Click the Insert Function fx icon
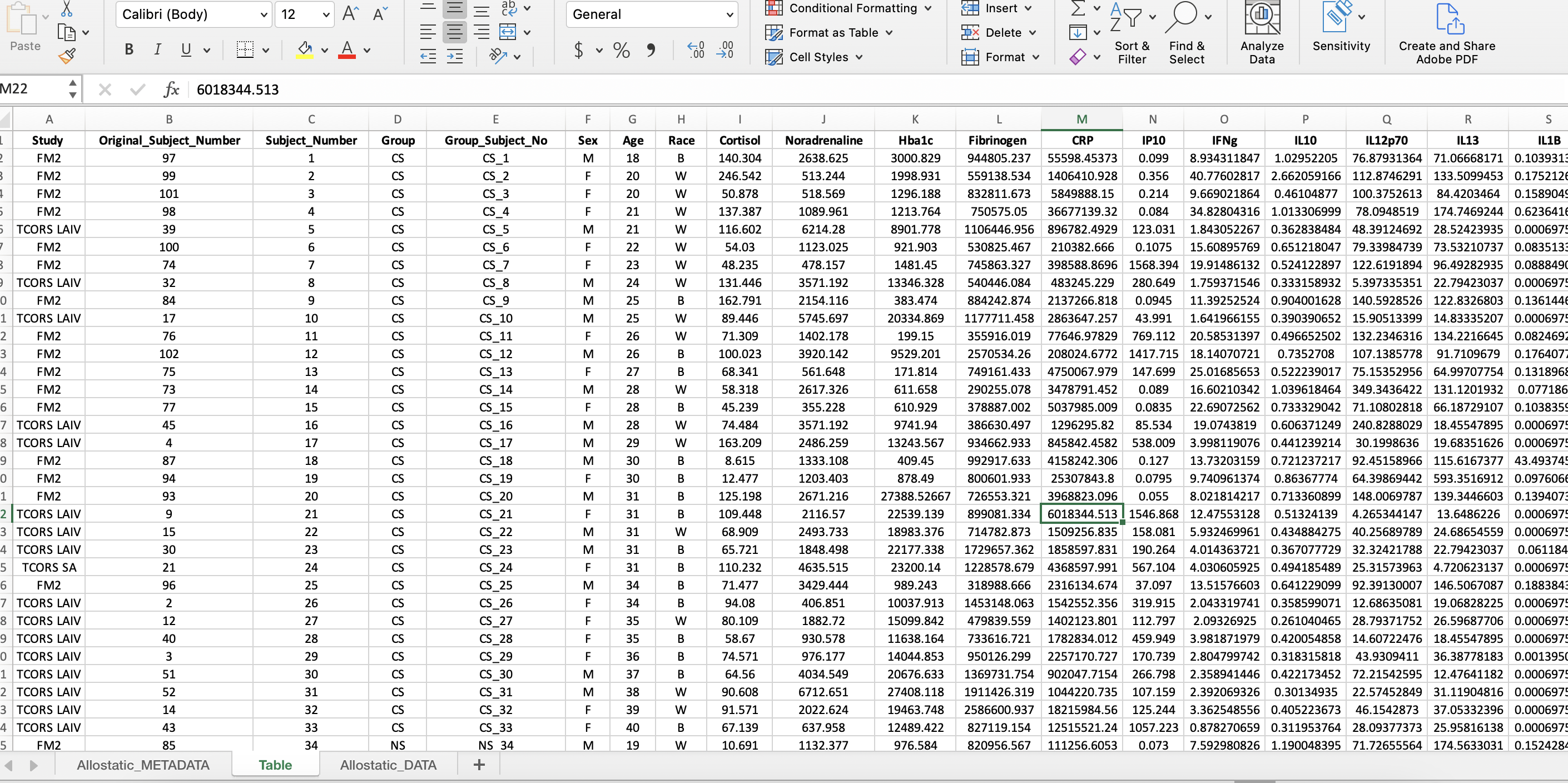Screen dimensions: 1568x783 tap(171, 90)
